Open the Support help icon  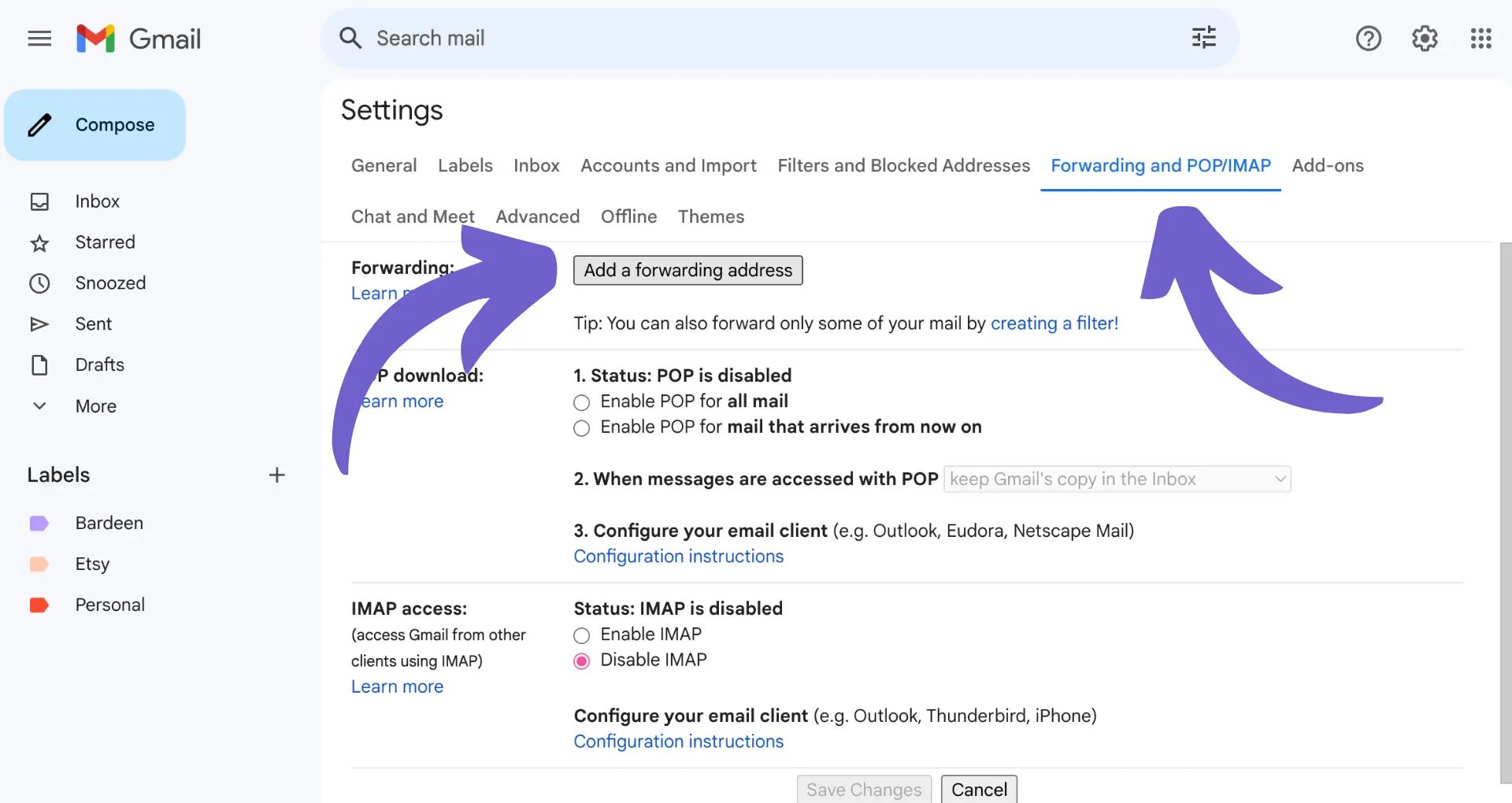pyautogui.click(x=1368, y=38)
